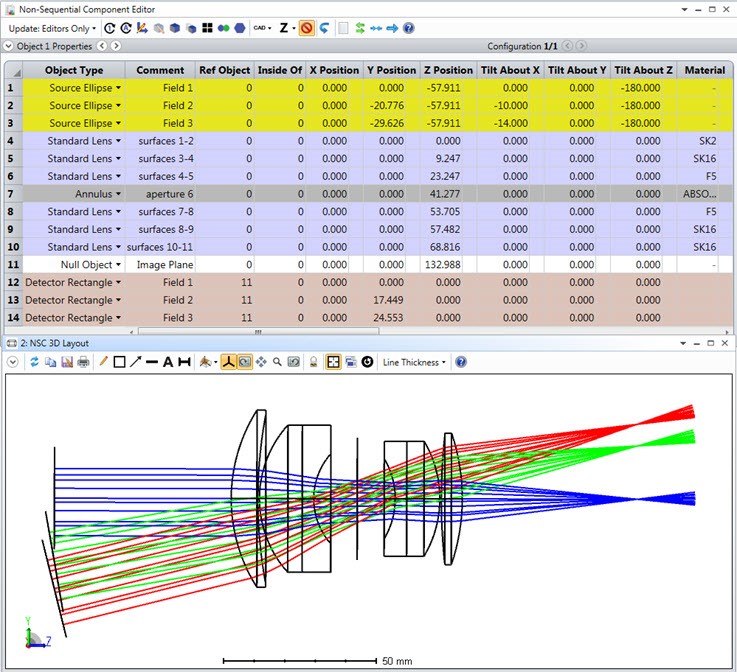Toggle the rotate view button in layout
Image resolution: width=737 pixels, height=672 pixels.
[x=244, y=362]
